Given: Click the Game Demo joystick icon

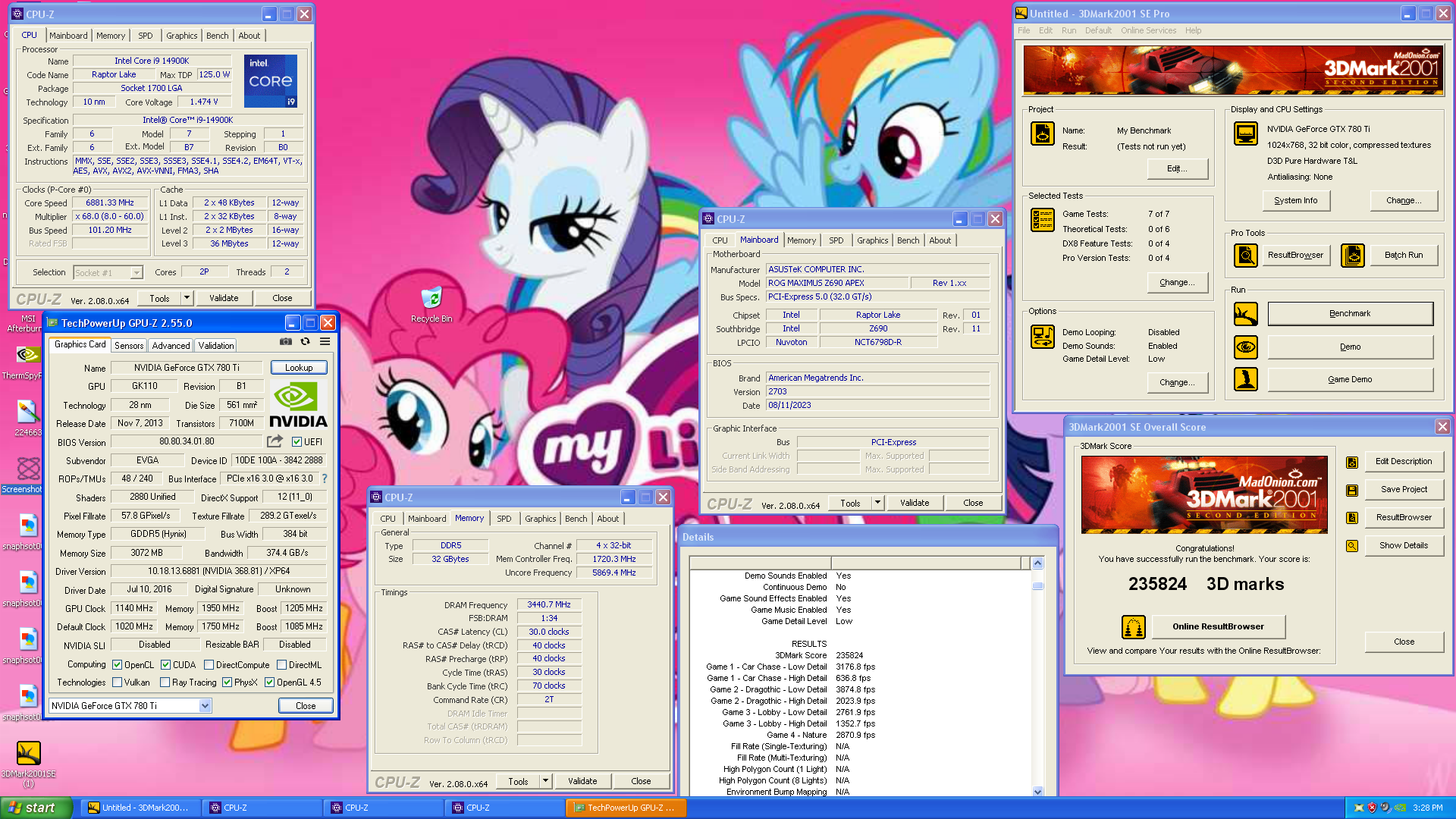Looking at the screenshot, I should pyautogui.click(x=1246, y=379).
